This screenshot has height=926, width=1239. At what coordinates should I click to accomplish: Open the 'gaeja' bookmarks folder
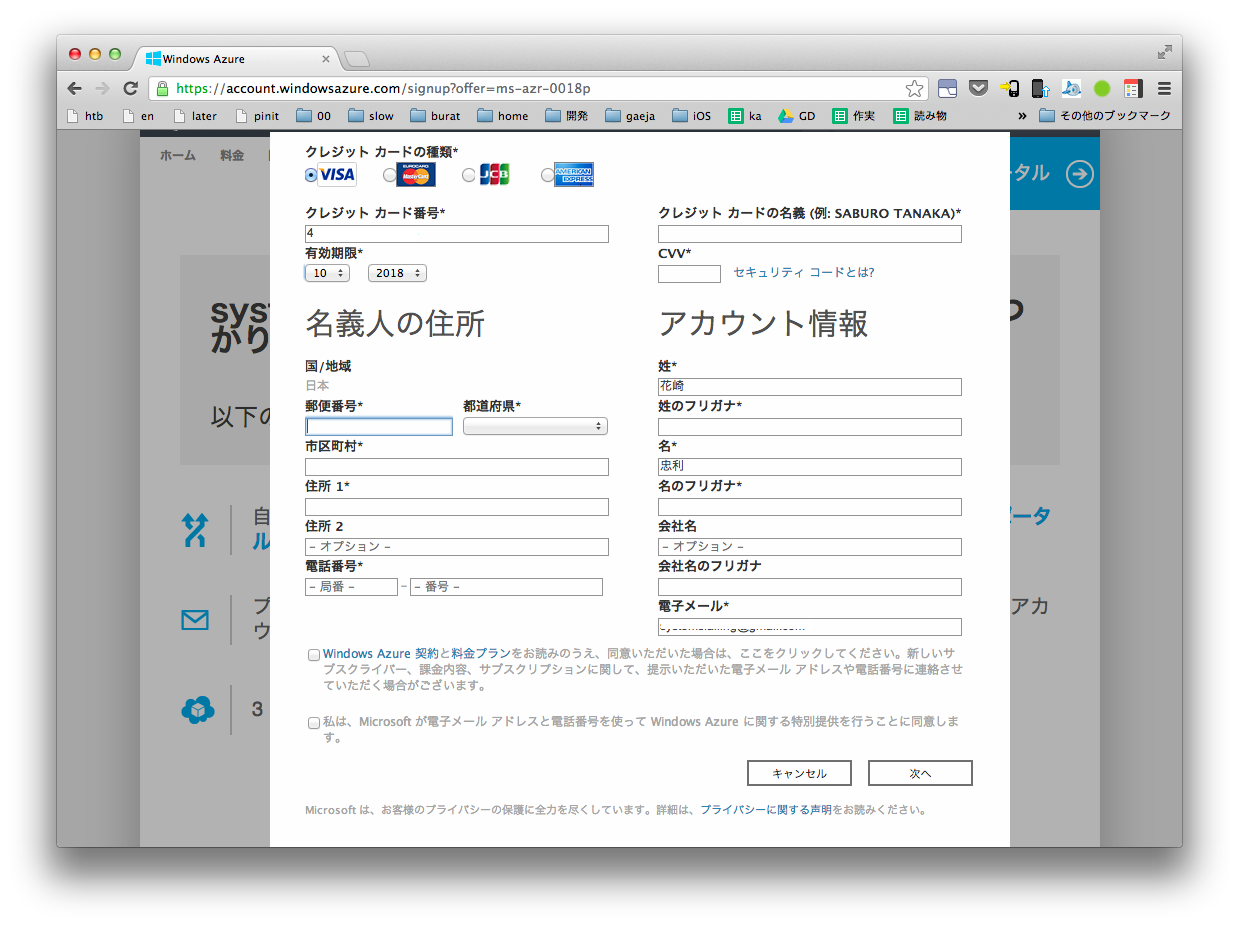click(631, 116)
